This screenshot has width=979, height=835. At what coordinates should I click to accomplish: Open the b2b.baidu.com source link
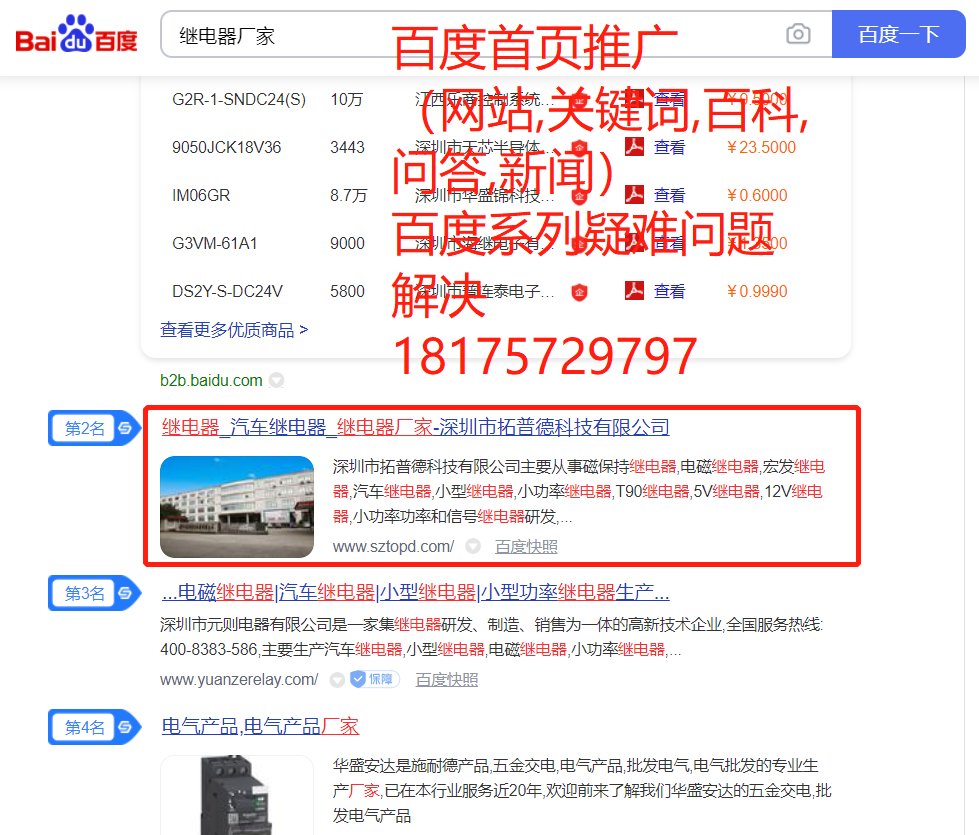pyautogui.click(x=211, y=380)
